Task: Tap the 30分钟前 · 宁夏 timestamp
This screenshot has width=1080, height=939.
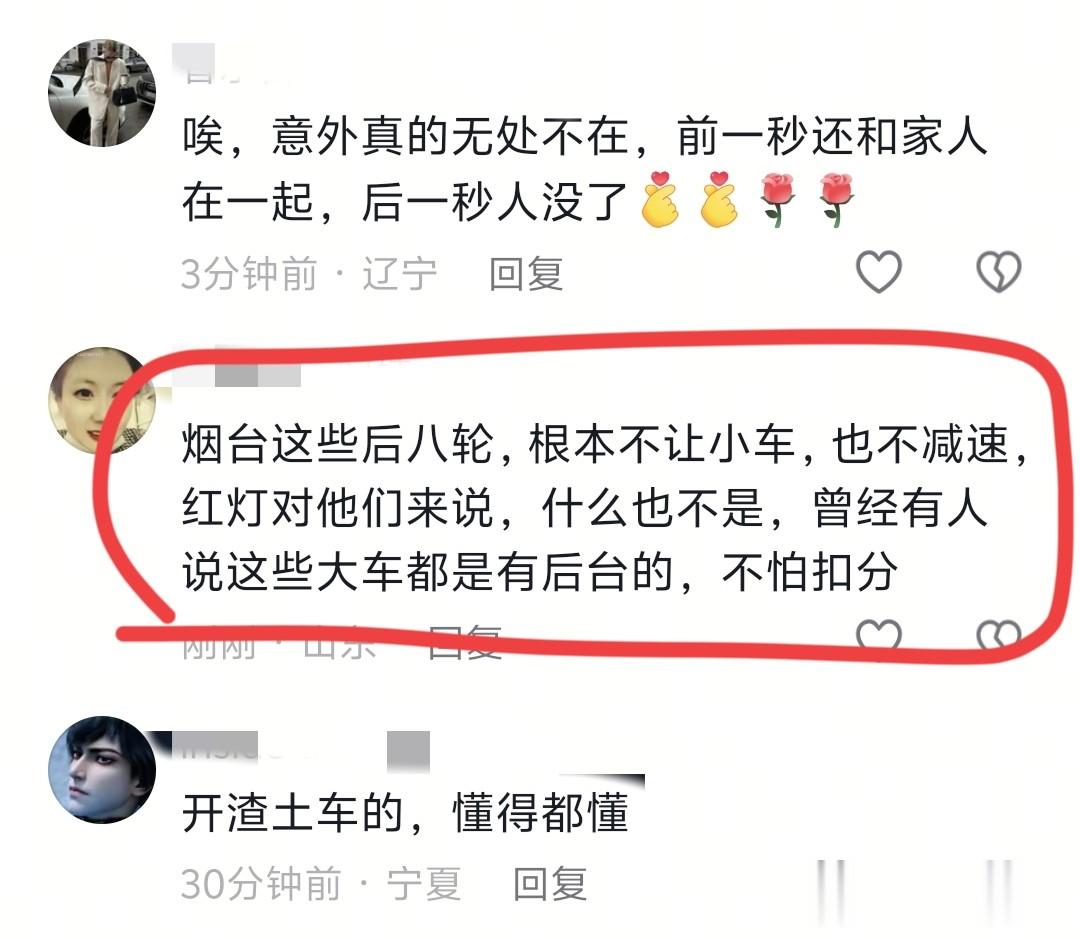Action: click(320, 883)
